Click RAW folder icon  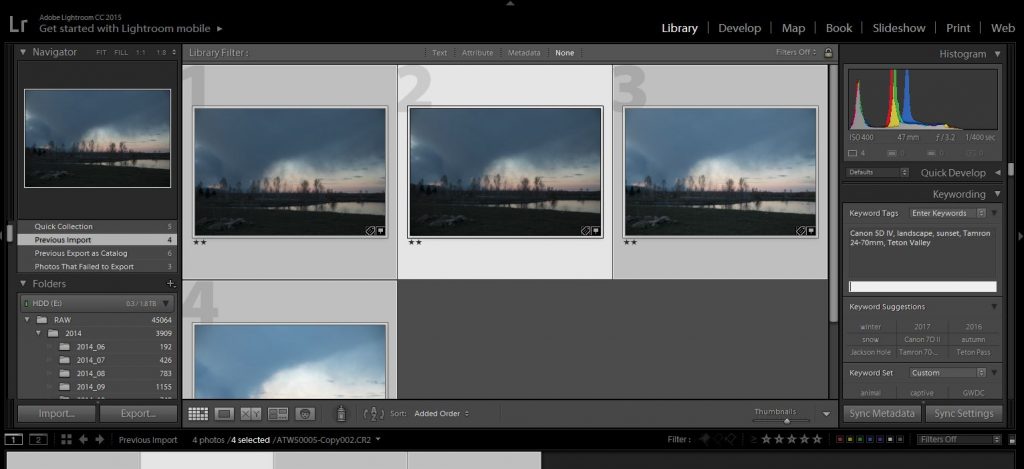pos(42,320)
